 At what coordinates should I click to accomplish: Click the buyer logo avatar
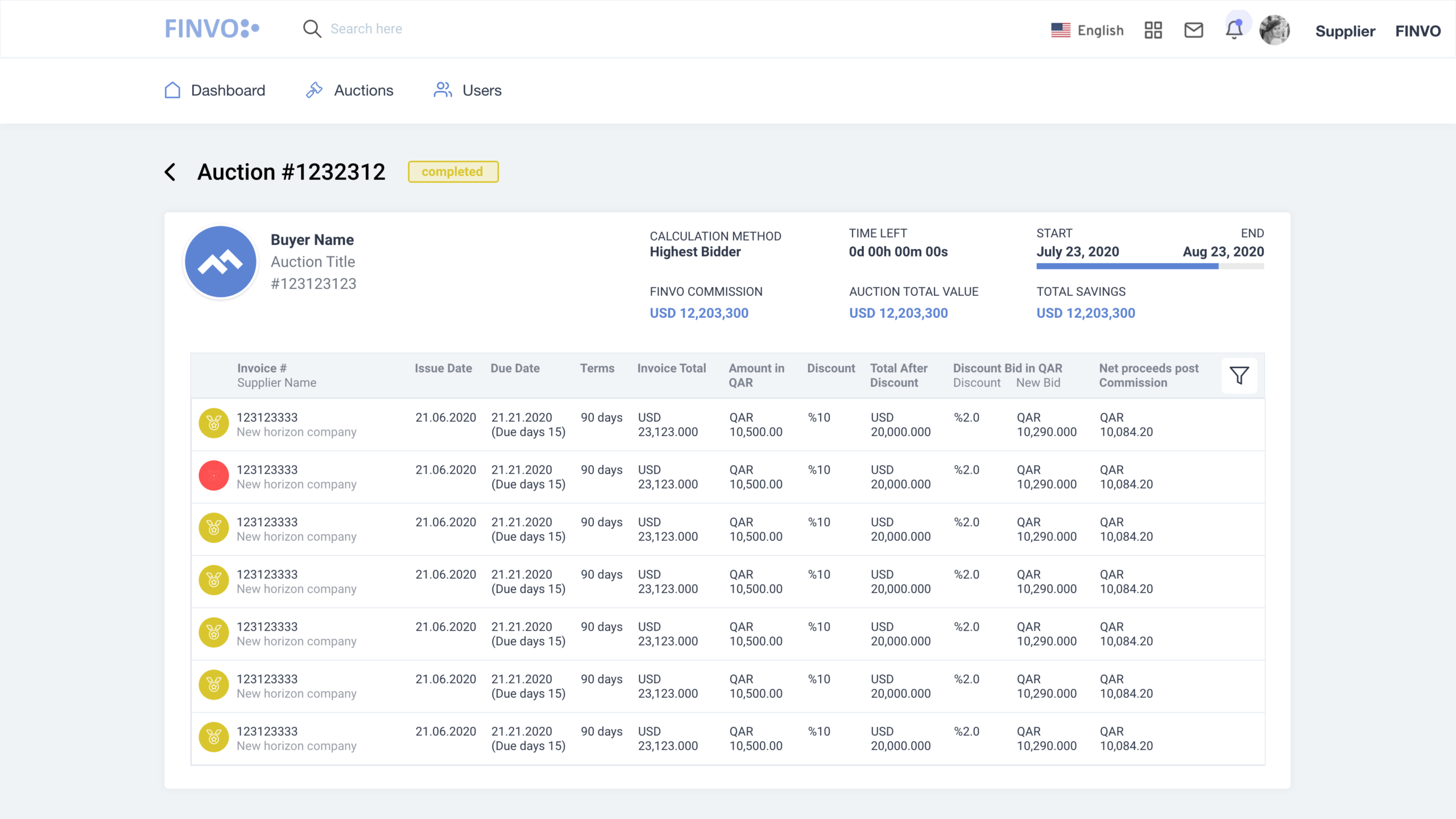pyautogui.click(x=221, y=262)
